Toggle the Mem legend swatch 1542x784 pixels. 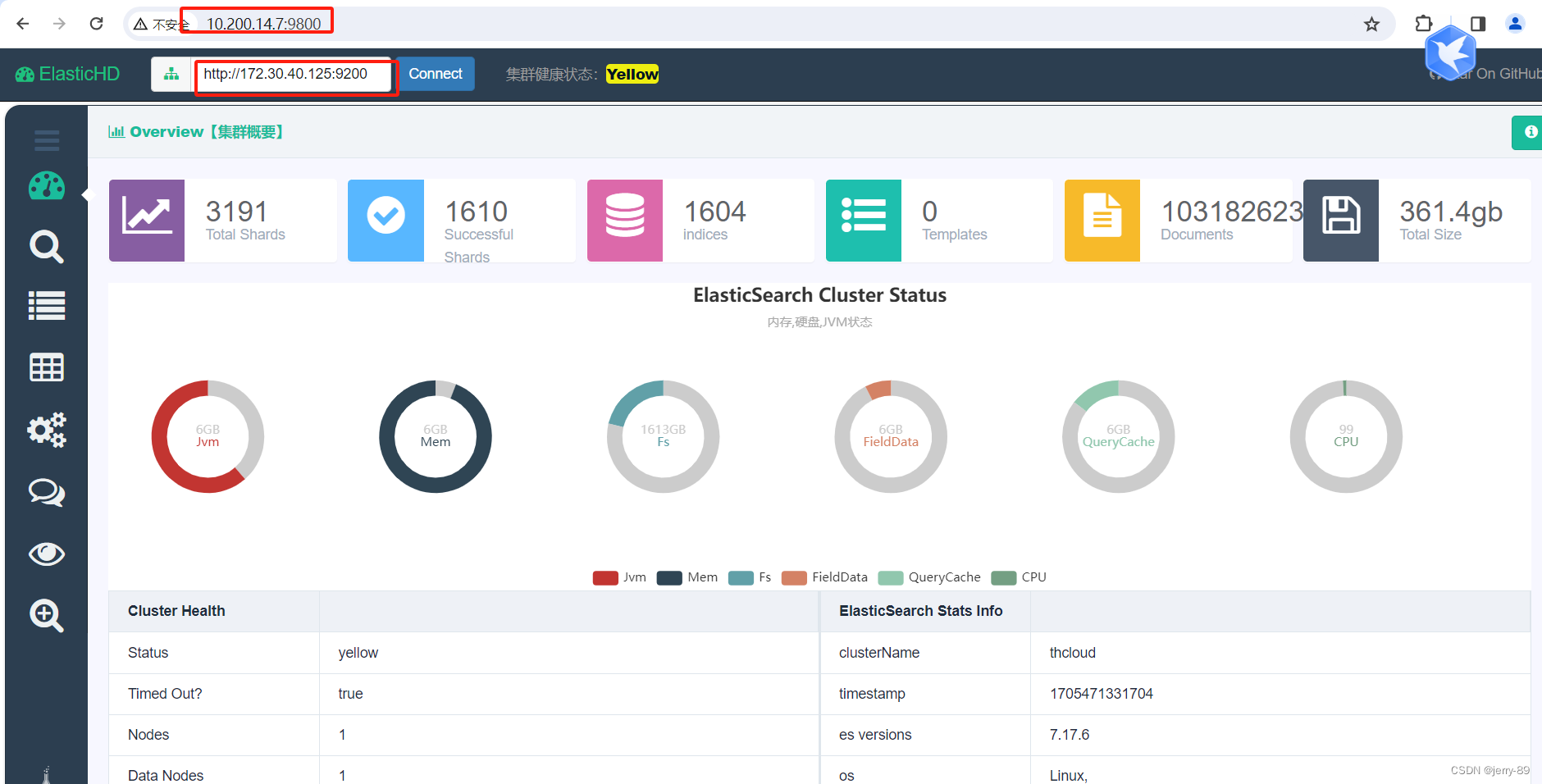click(669, 577)
